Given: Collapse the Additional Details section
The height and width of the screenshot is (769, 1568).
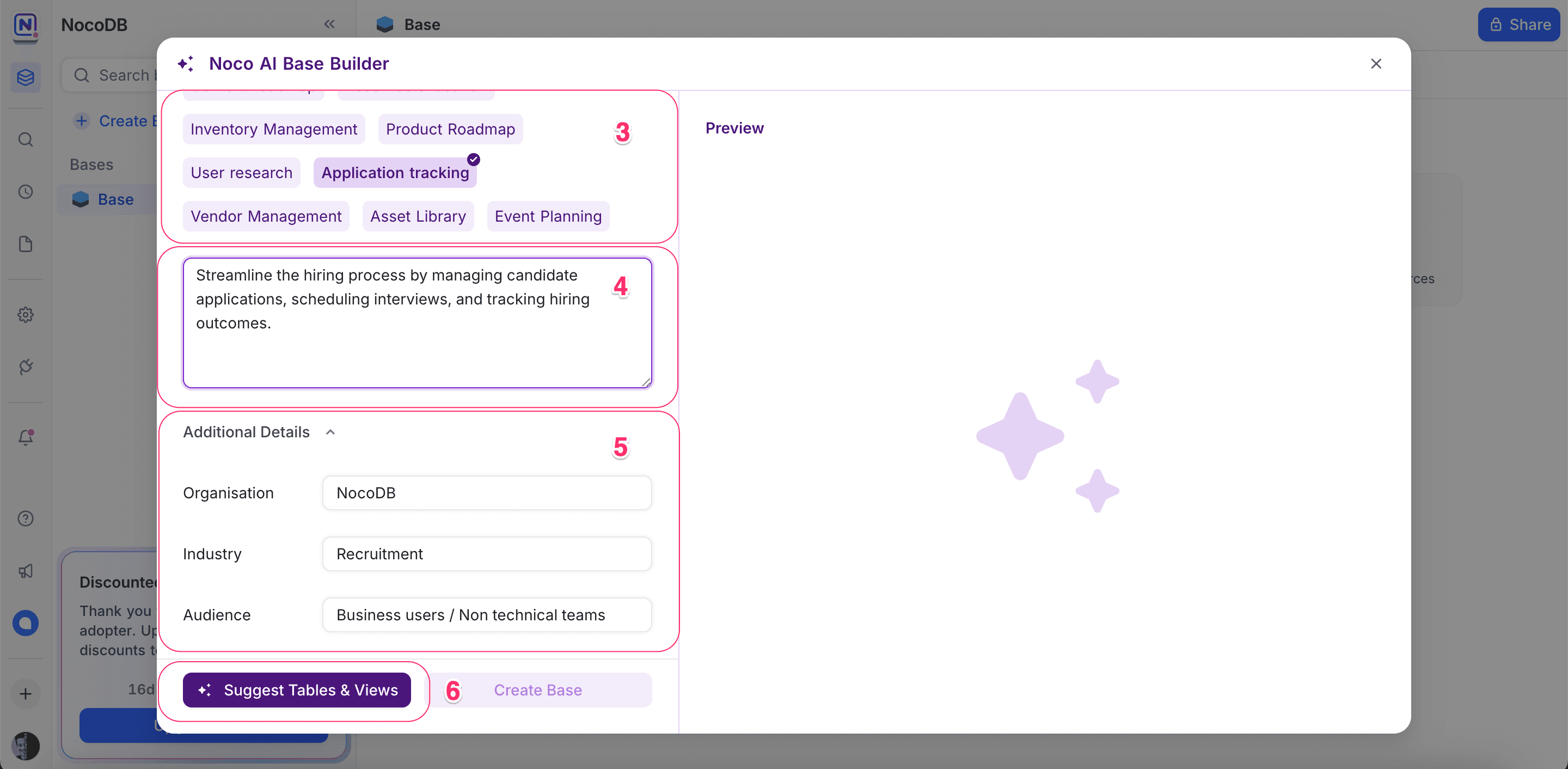Looking at the screenshot, I should click(x=330, y=432).
